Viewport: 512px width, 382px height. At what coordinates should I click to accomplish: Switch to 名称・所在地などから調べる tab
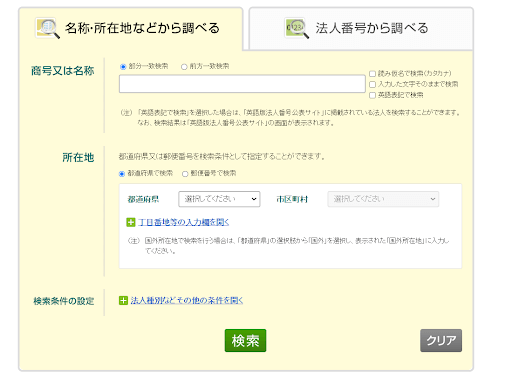(x=131, y=29)
